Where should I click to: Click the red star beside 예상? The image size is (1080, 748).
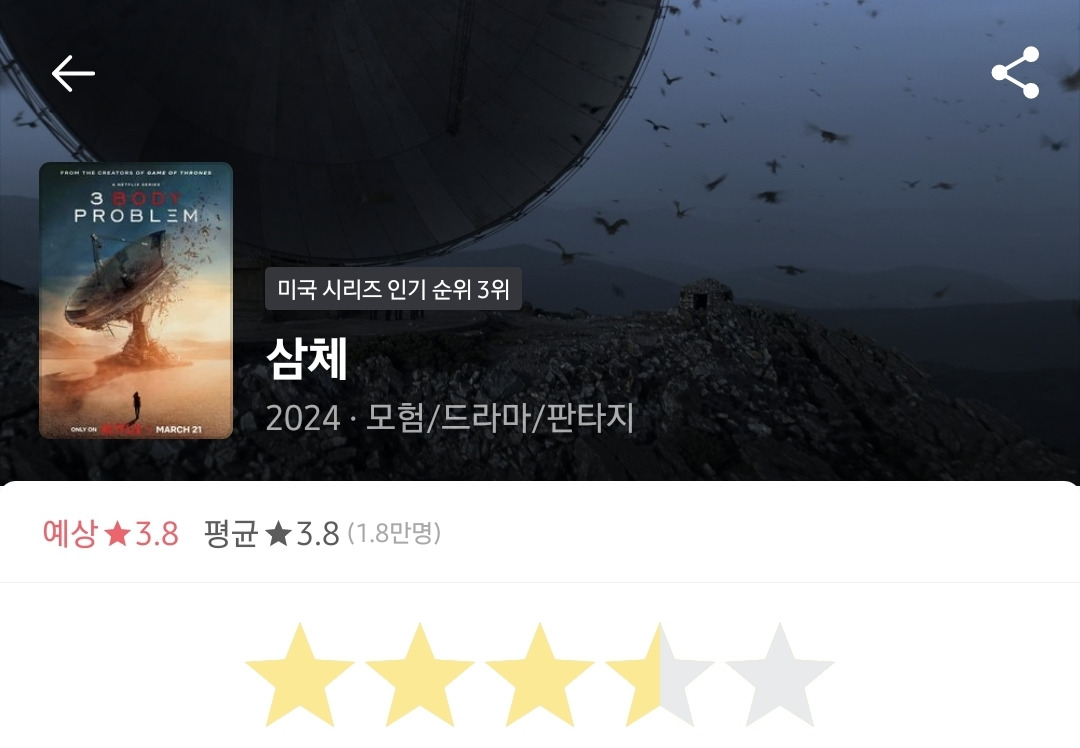tap(117, 534)
